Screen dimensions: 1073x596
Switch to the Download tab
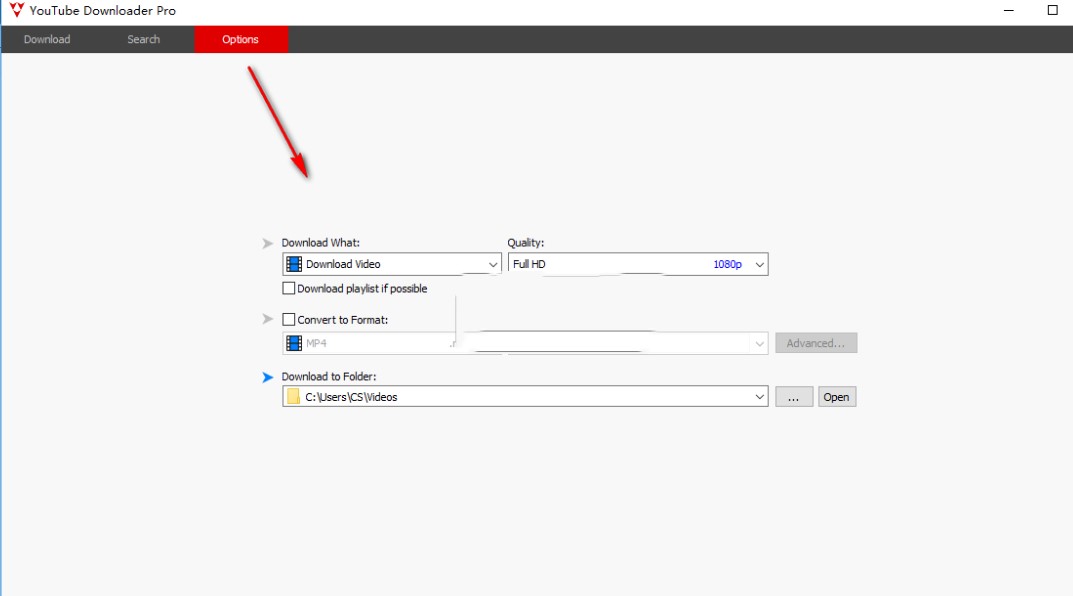[x=46, y=39]
